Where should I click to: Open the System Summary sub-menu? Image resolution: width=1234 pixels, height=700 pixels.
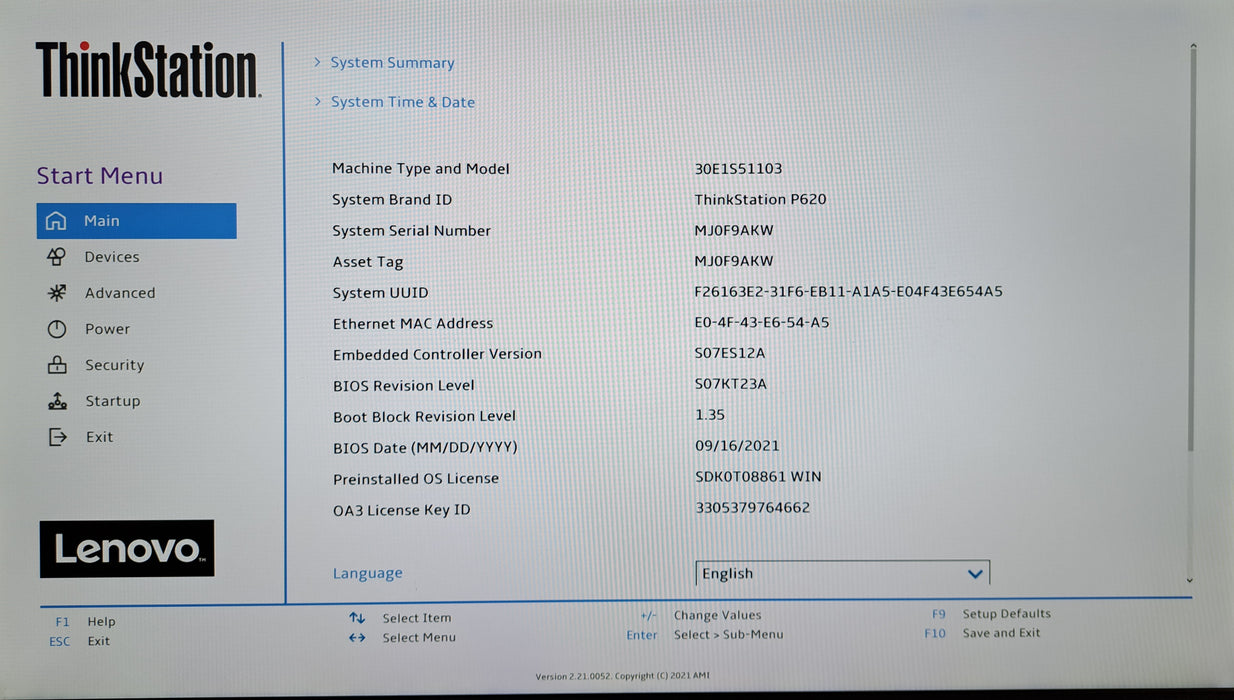392,63
